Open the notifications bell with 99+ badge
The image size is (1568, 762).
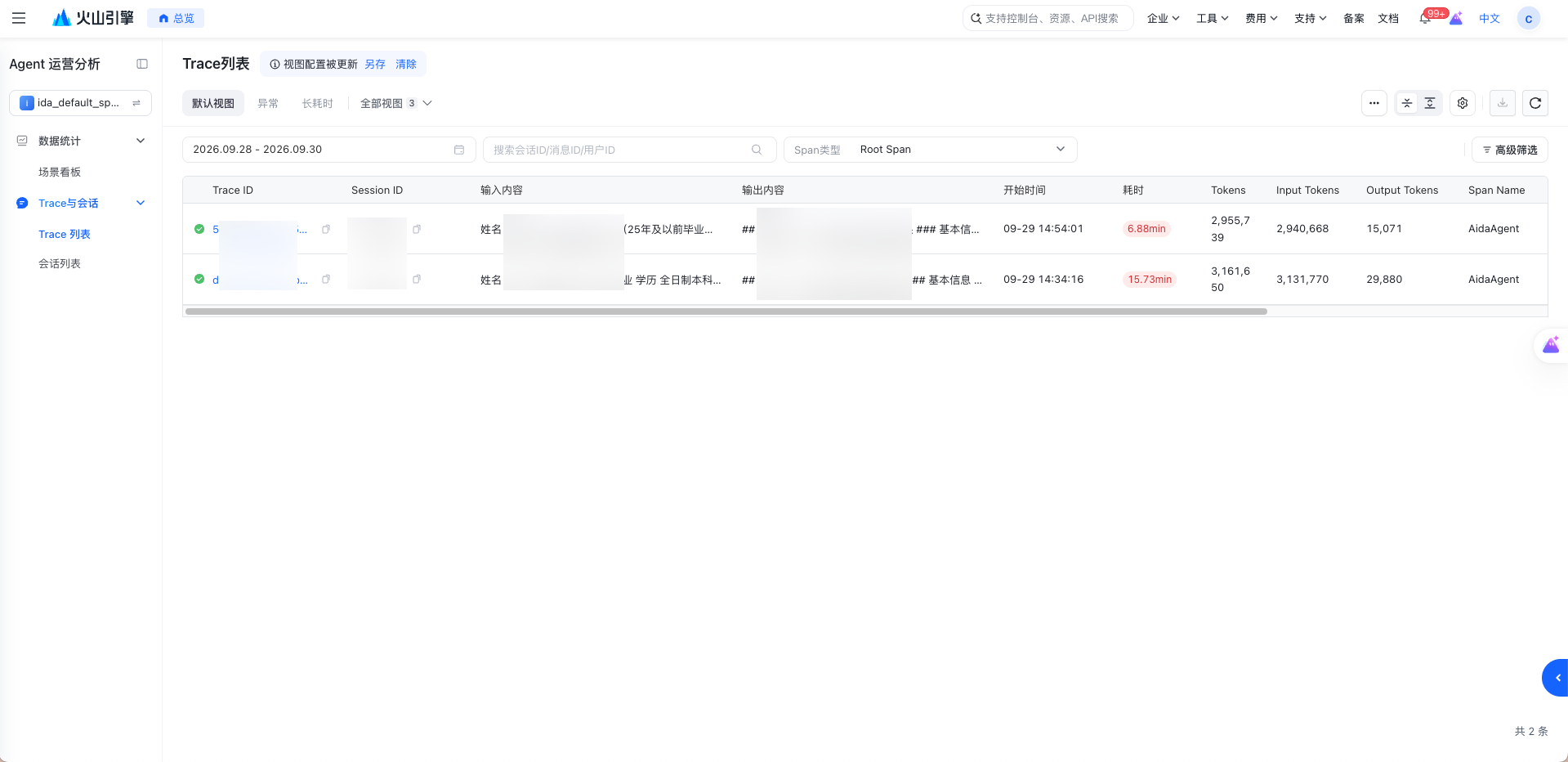point(1425,18)
